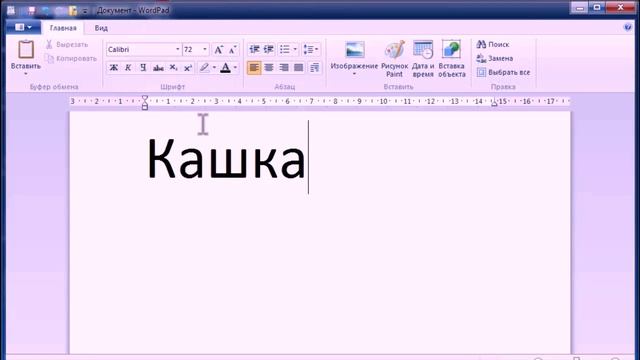Decrease font size with the shrink font icon
This screenshot has height=360, width=640.
click(232, 49)
